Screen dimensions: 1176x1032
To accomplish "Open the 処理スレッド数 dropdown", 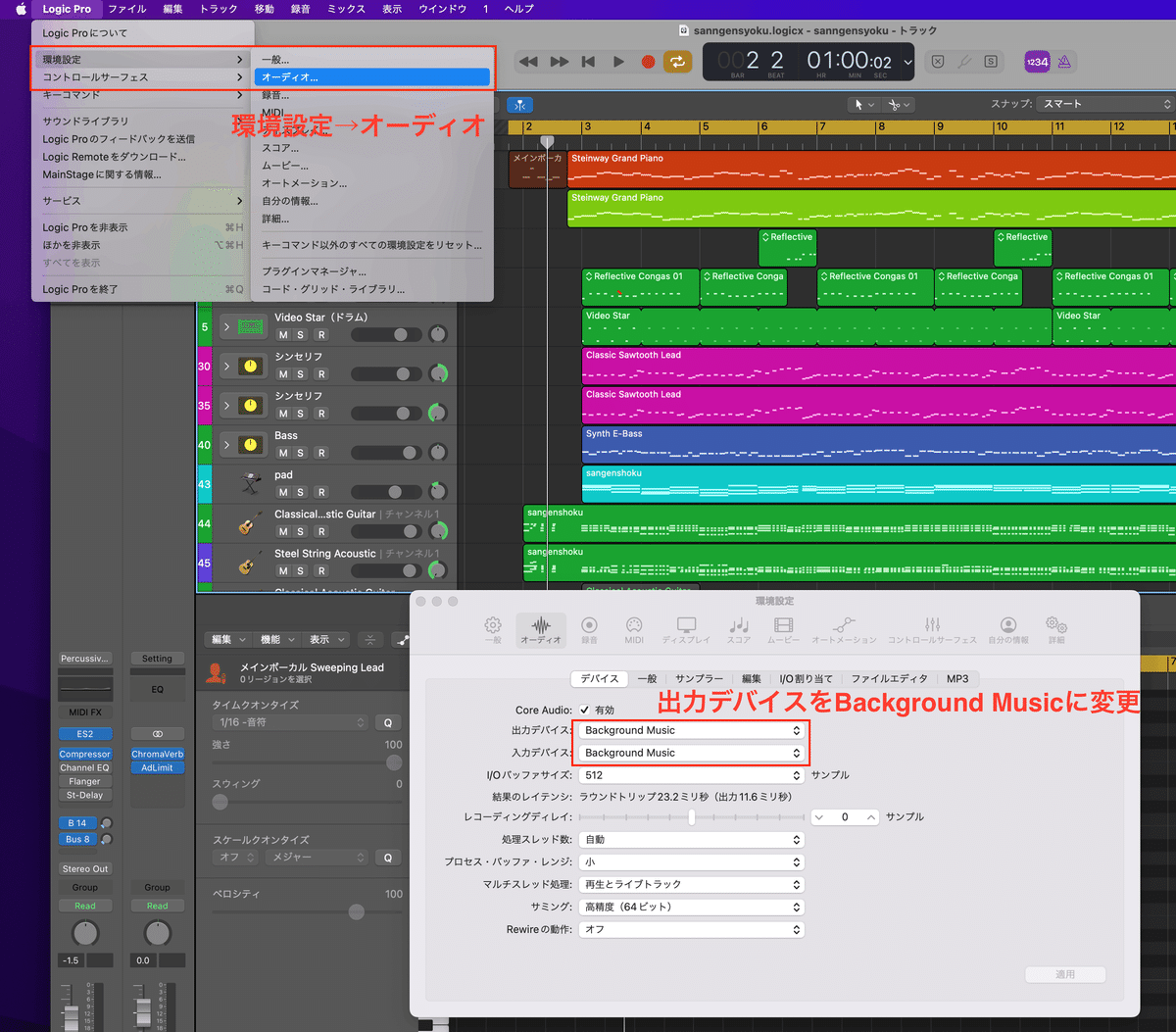I will [x=692, y=840].
